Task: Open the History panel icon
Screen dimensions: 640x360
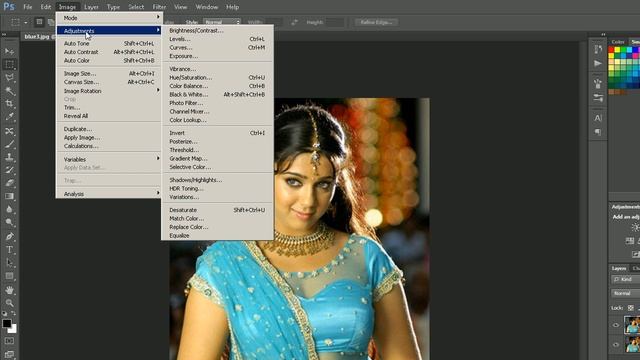Action: [598, 50]
